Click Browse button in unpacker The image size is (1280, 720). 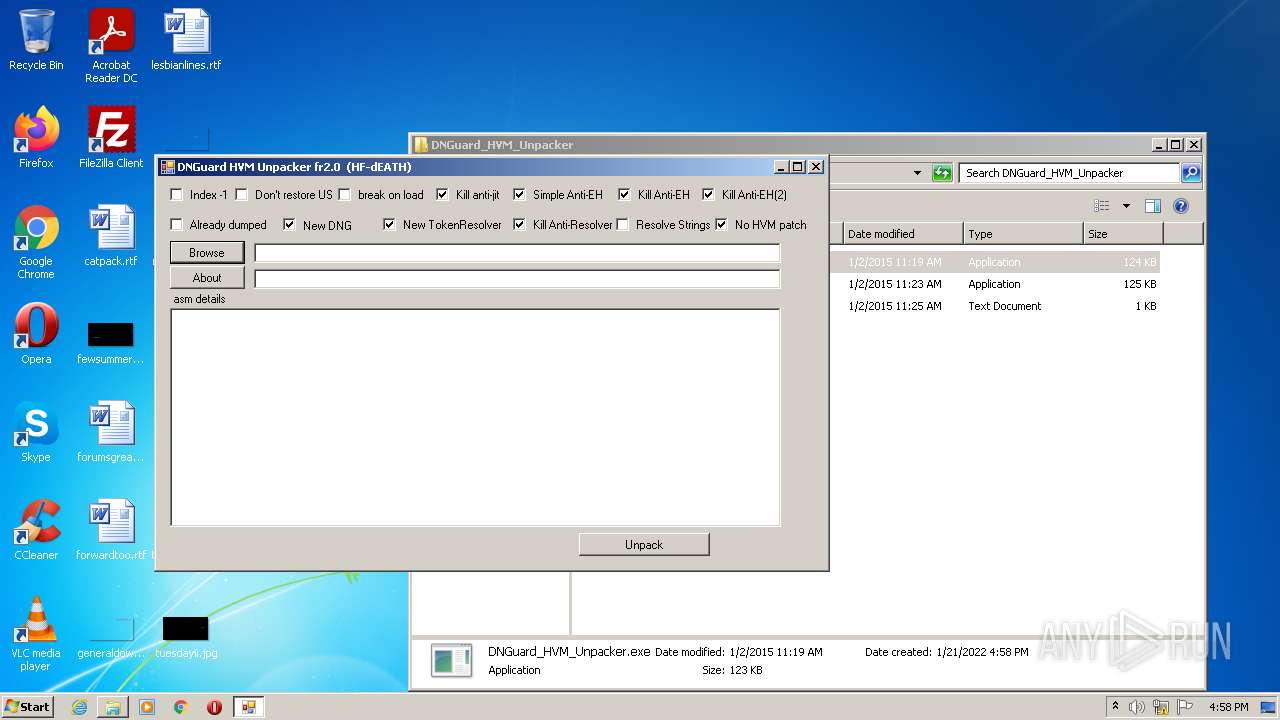coord(207,253)
